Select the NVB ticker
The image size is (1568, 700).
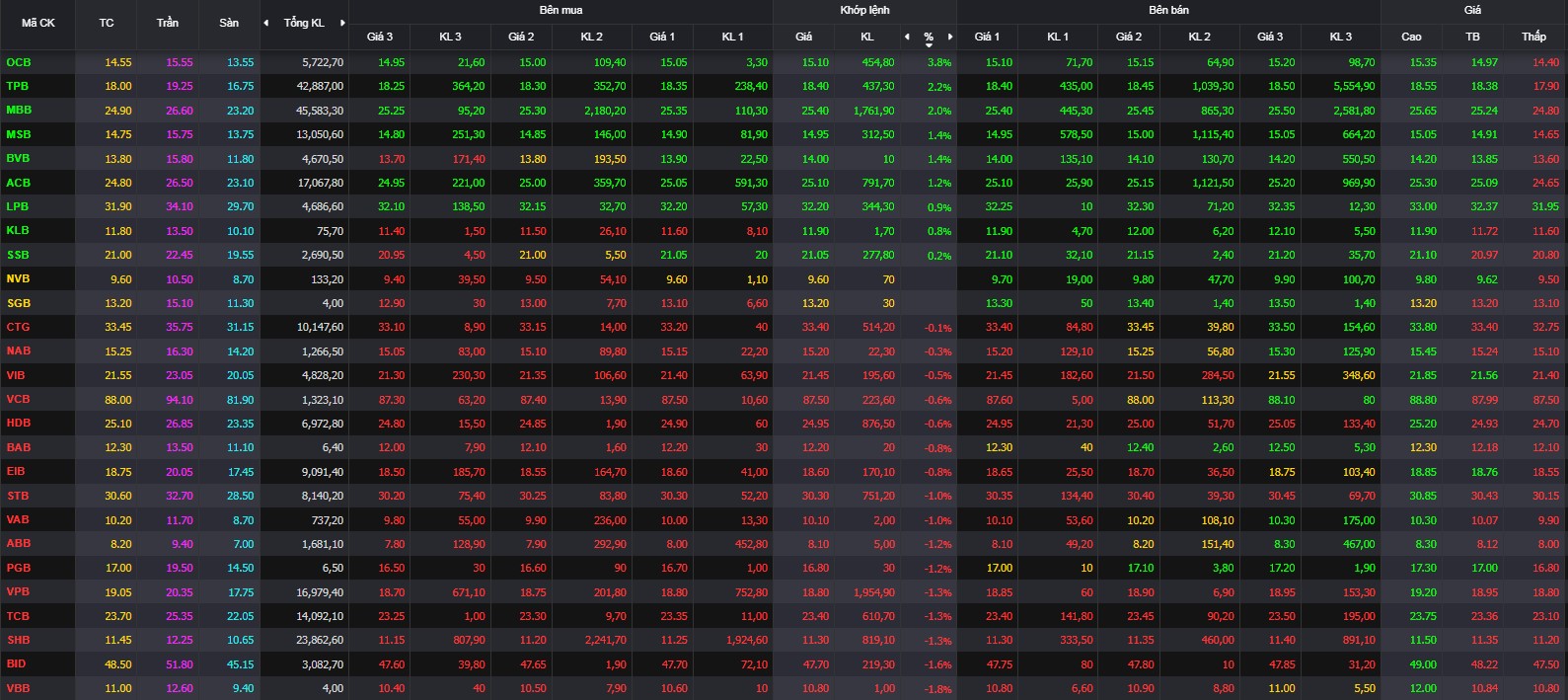18,278
